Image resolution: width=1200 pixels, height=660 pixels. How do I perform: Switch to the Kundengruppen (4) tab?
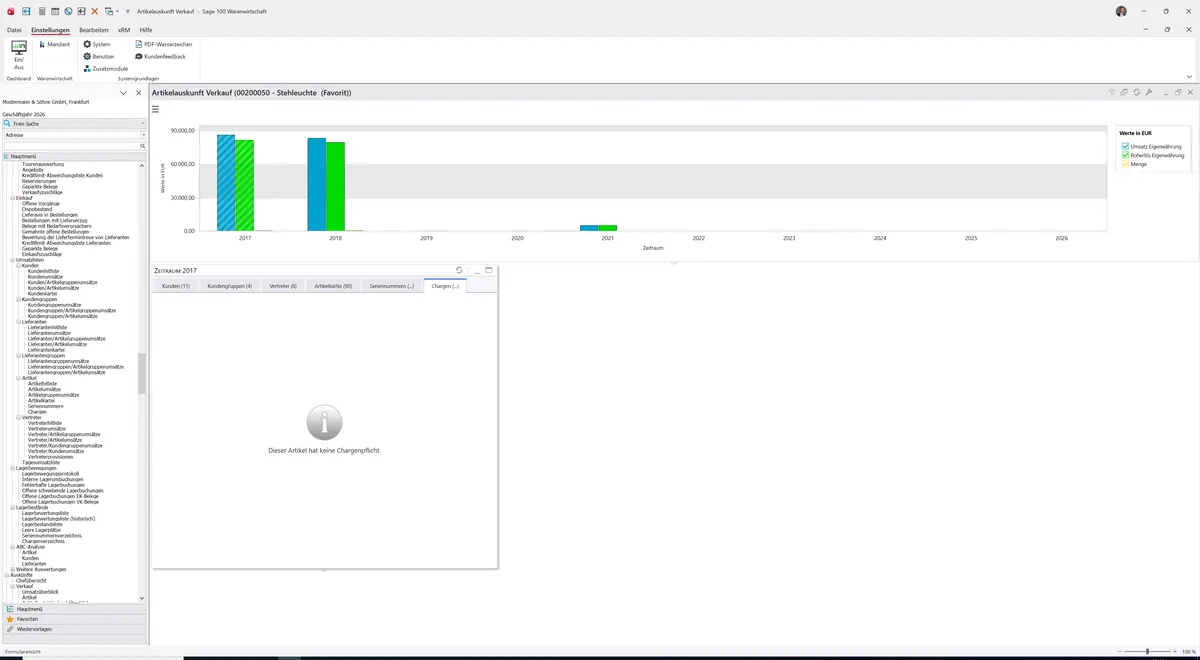pos(229,286)
